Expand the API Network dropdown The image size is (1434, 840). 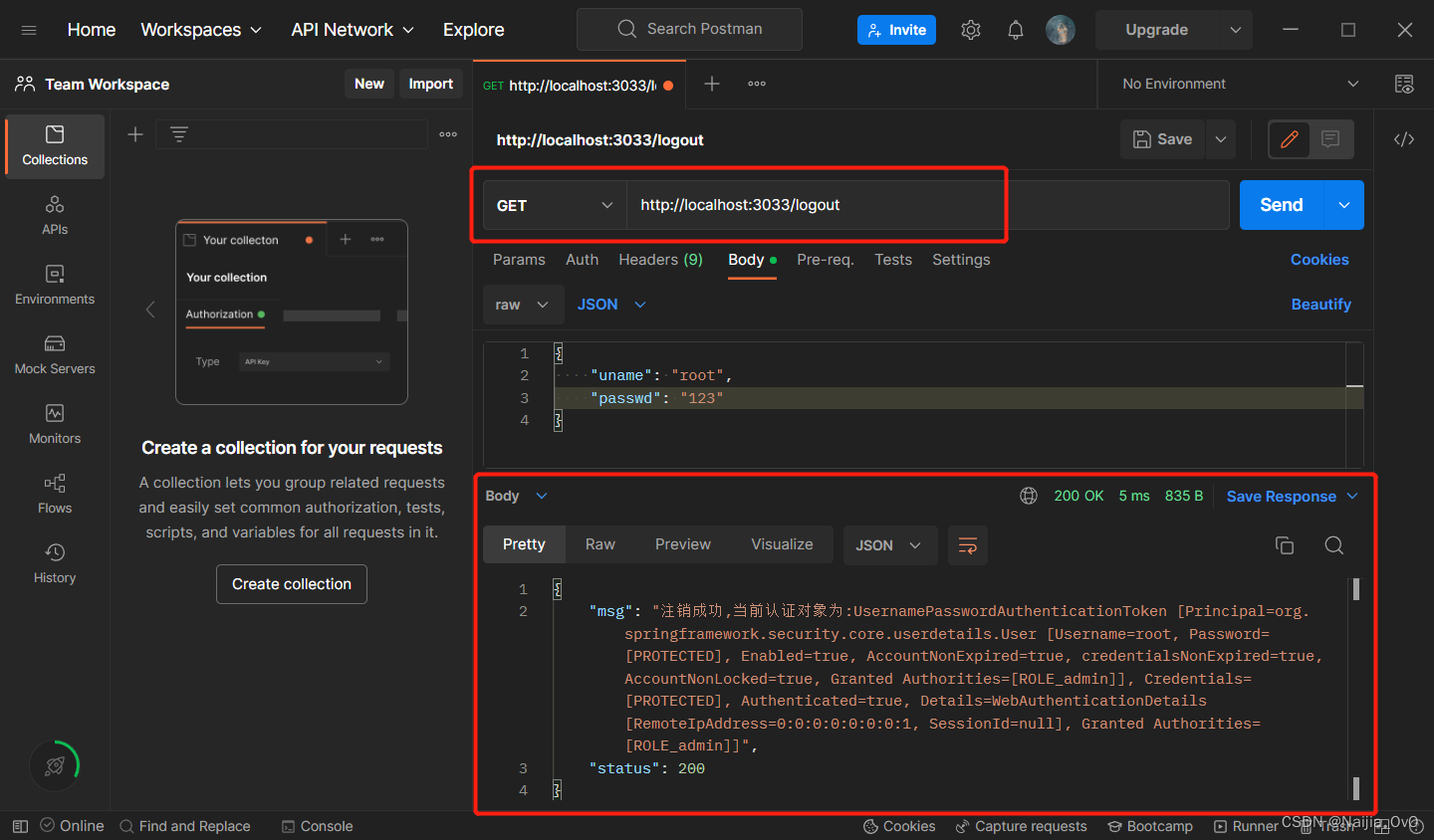click(x=353, y=30)
